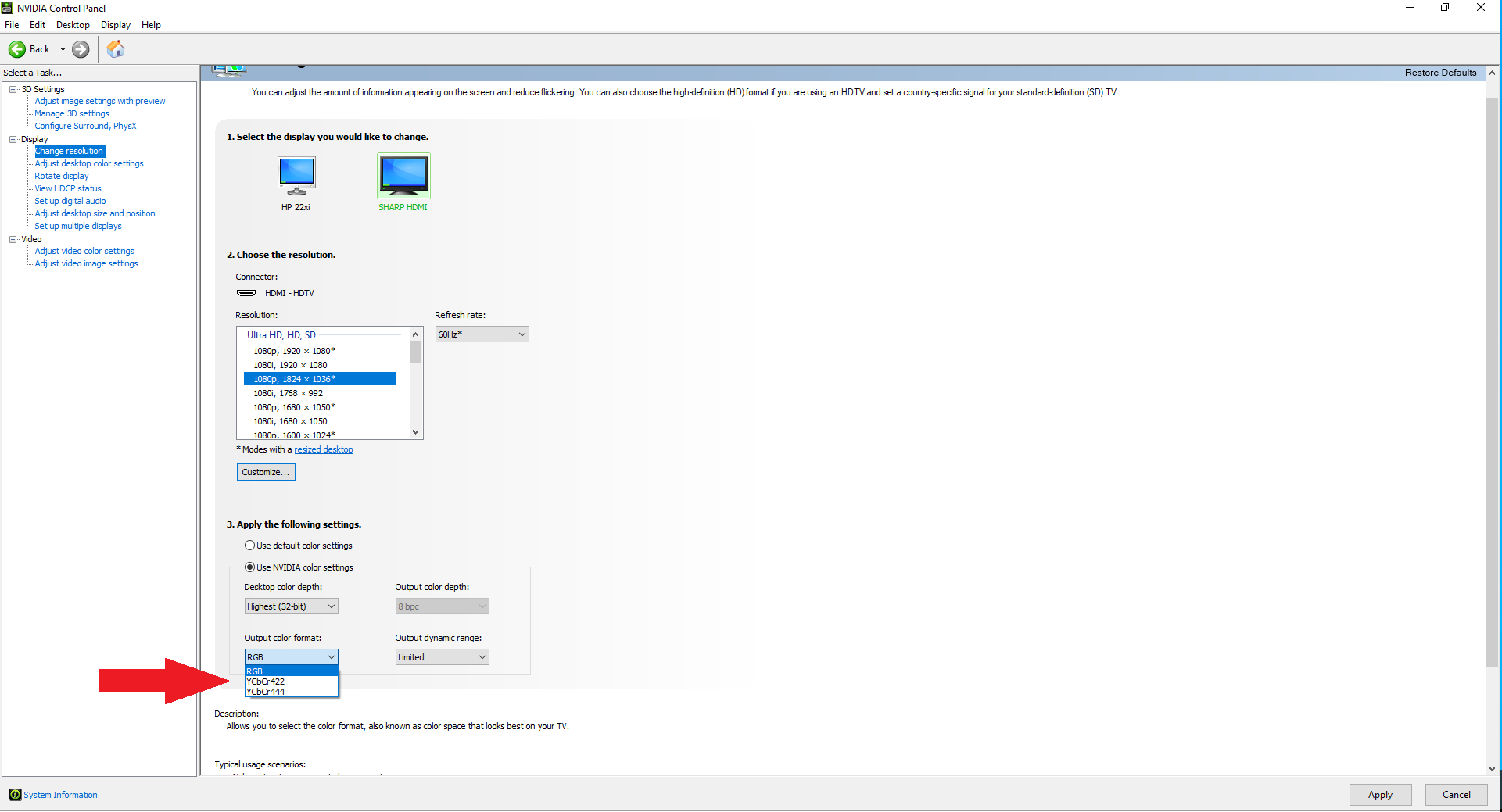Select resolution 1080p, 1680 × 1050
Viewport: 1502px width, 812px height.
coord(320,407)
